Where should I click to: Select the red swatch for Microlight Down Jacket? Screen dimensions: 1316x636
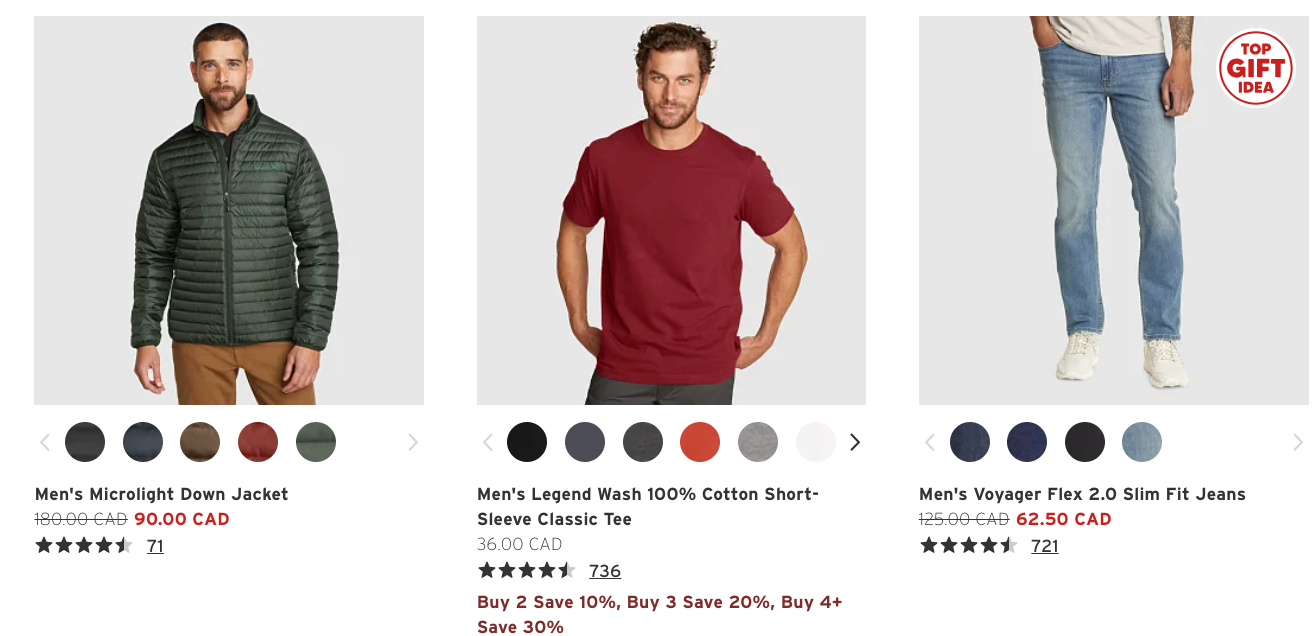(258, 442)
